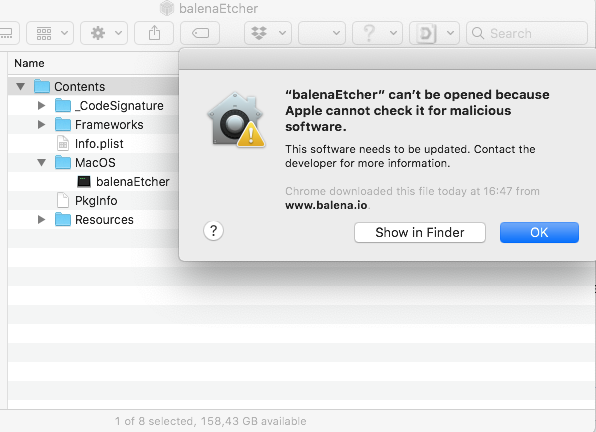This screenshot has width=596, height=432.
Task: Open the blank toolbar dropdown button
Action: tap(322, 33)
